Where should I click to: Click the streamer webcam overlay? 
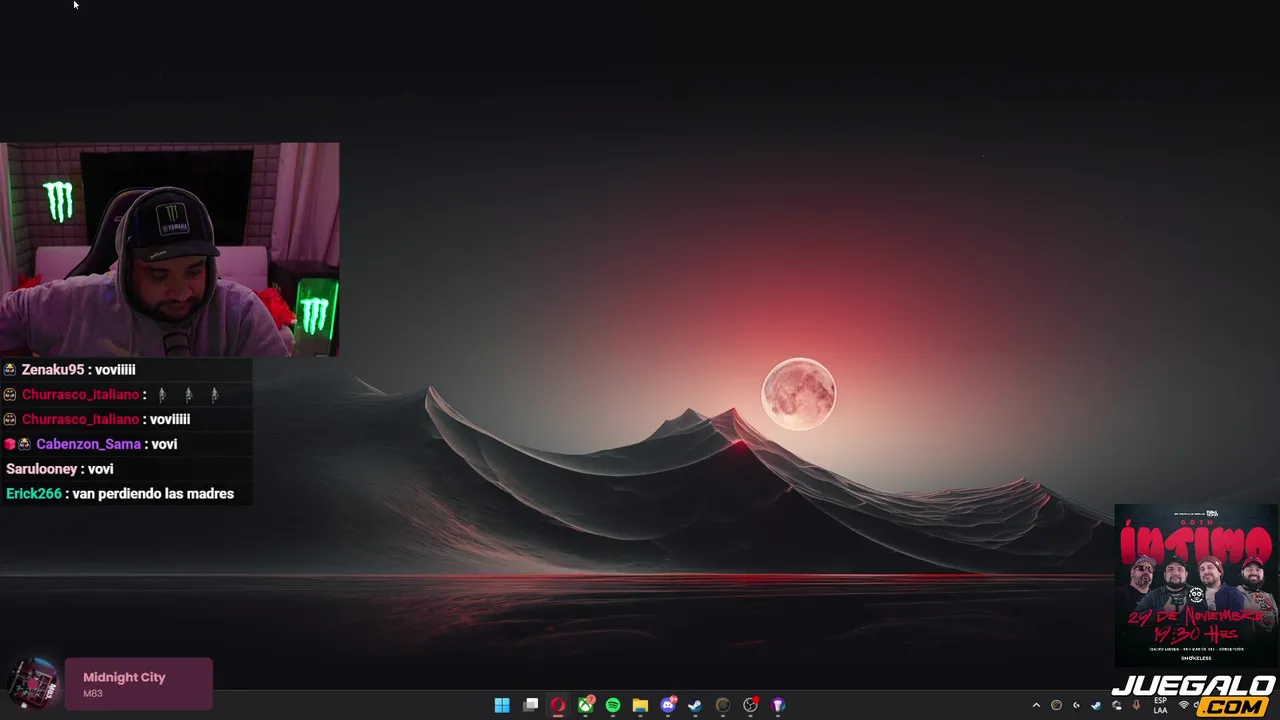pos(170,250)
